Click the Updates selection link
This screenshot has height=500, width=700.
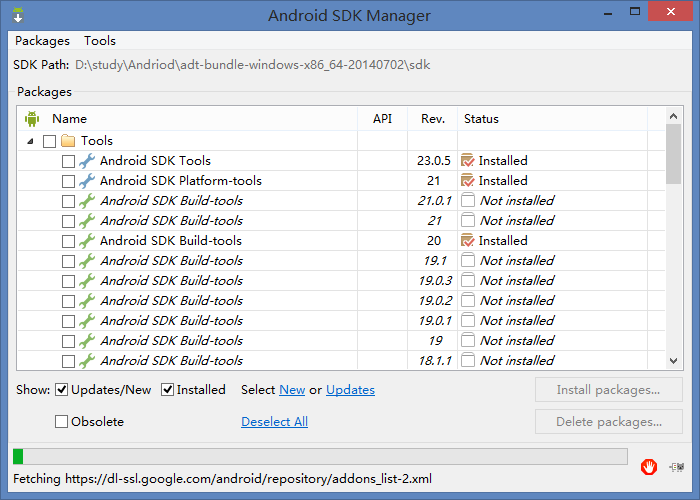[350, 390]
